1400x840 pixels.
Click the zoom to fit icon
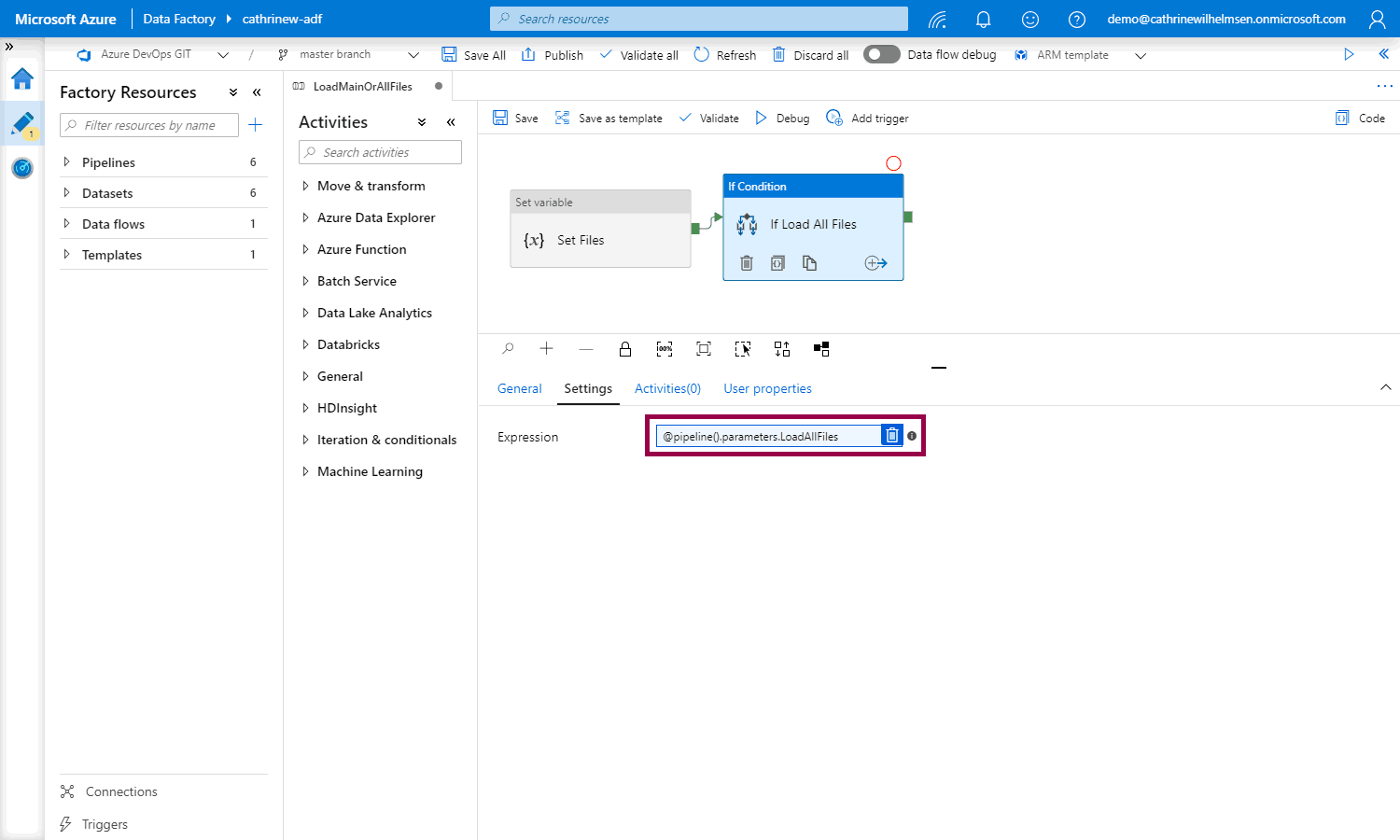click(704, 349)
